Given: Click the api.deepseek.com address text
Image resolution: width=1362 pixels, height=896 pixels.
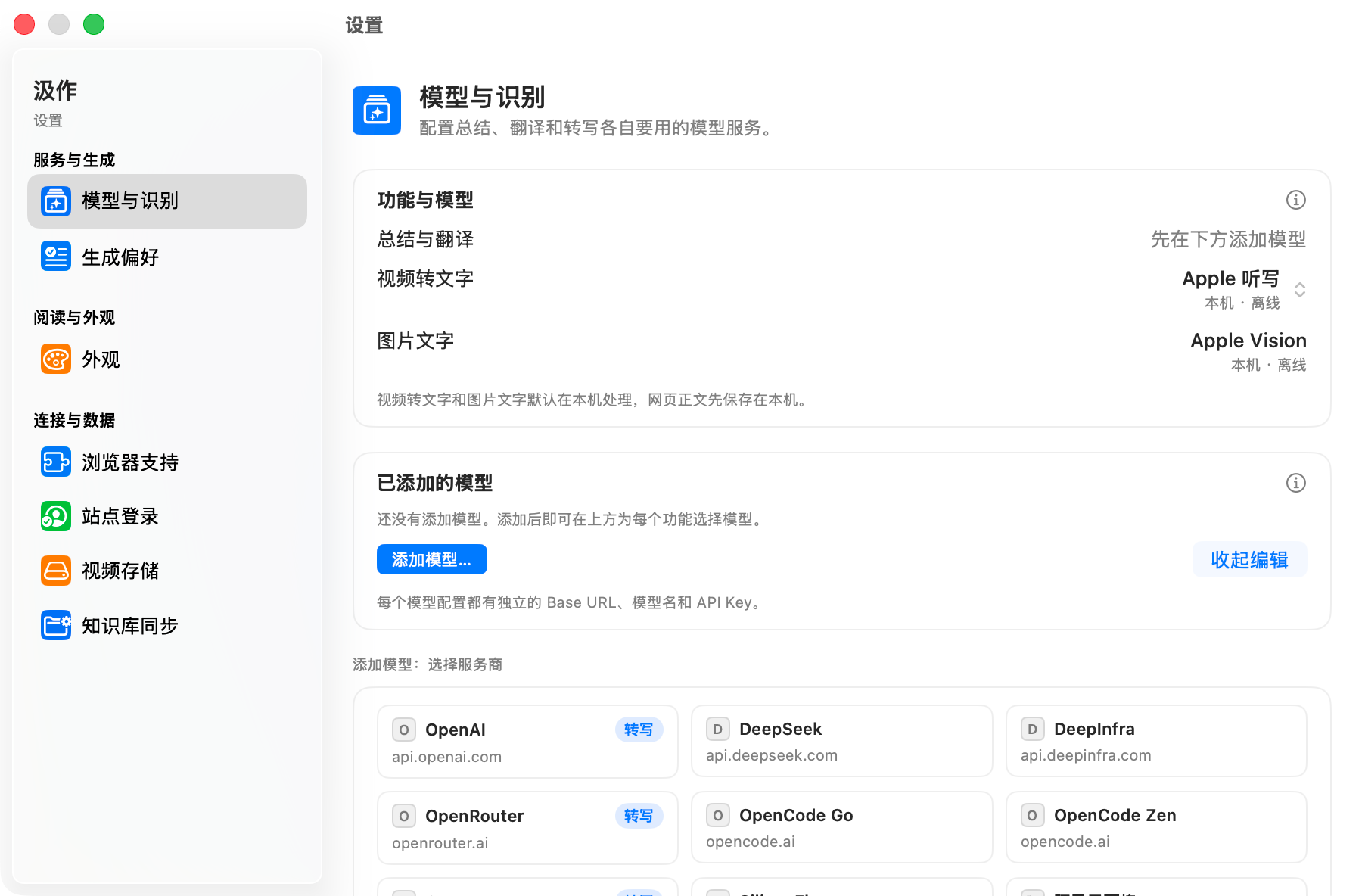Looking at the screenshot, I should point(772,755).
